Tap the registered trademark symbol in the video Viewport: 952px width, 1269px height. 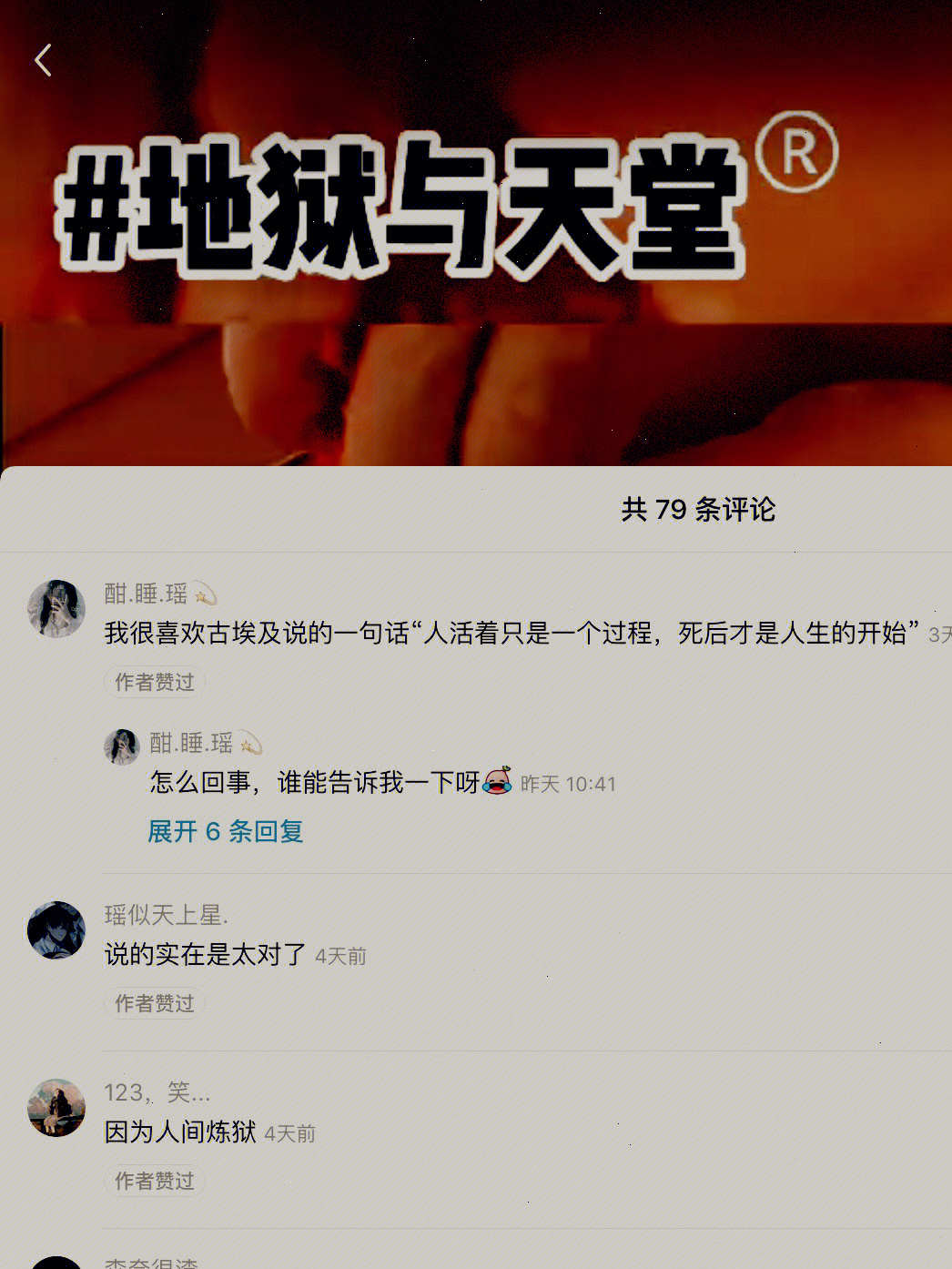[797, 152]
